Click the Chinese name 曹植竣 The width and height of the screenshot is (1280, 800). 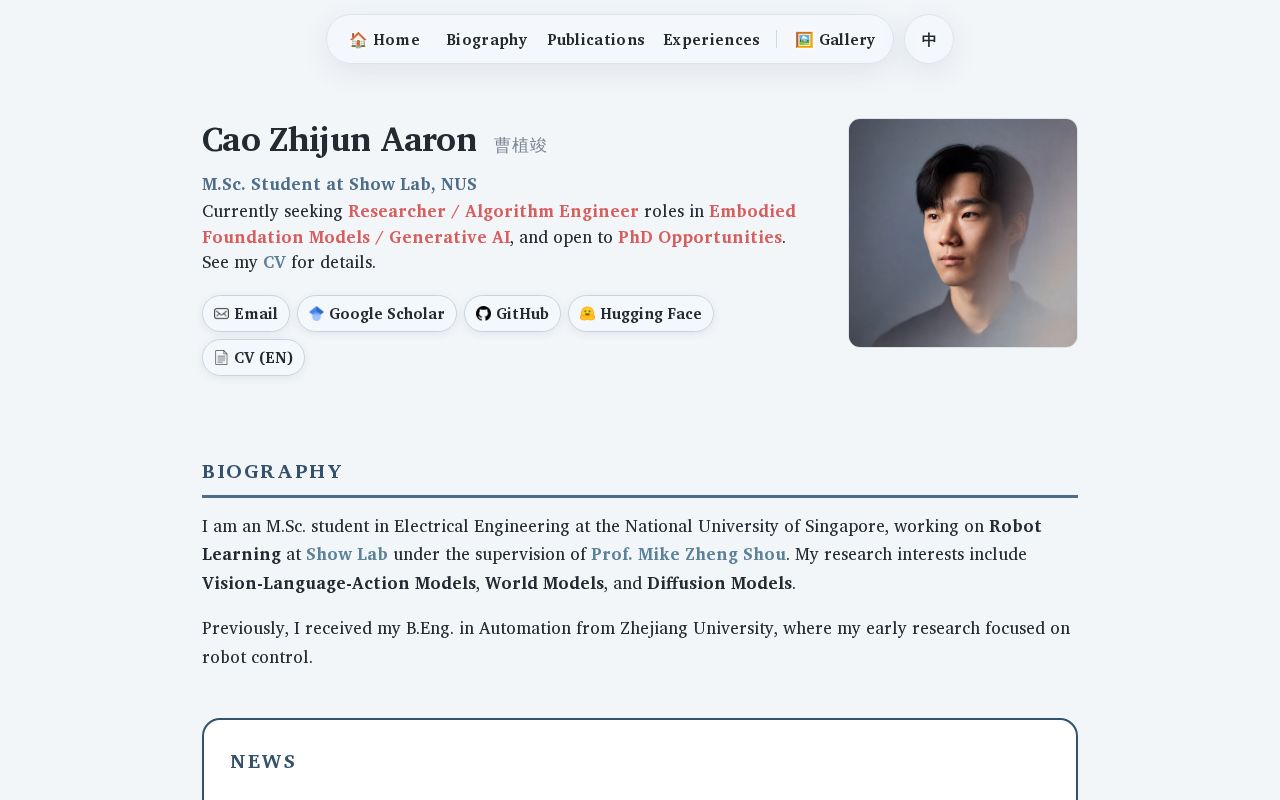click(x=520, y=146)
